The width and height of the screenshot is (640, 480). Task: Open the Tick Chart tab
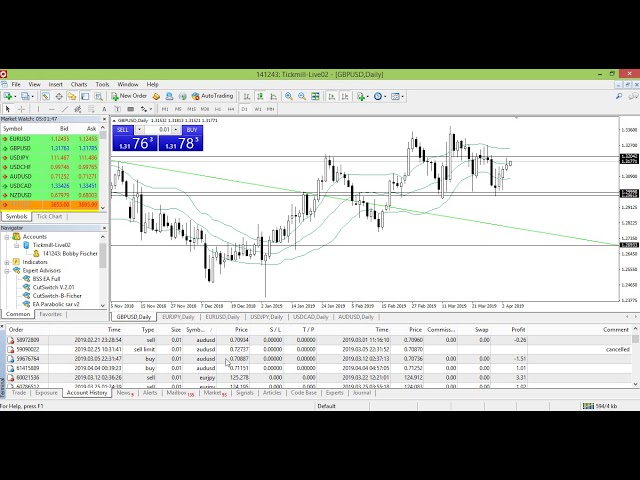point(49,216)
